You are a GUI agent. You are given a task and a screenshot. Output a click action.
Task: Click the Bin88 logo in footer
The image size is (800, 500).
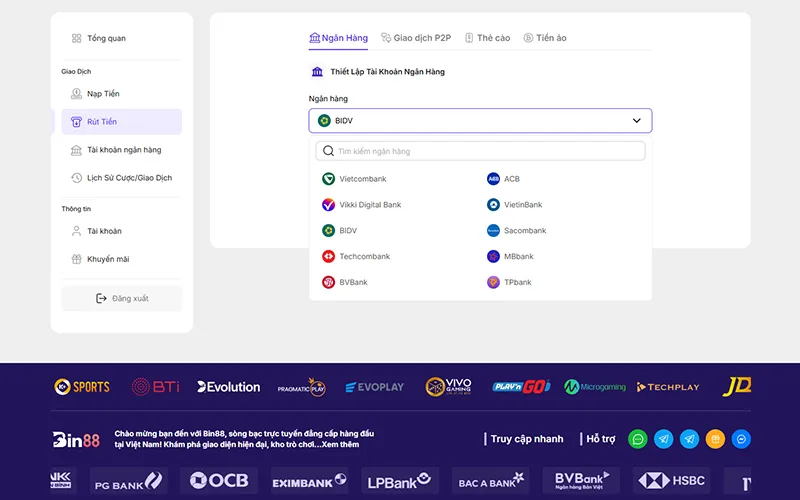coord(78,439)
